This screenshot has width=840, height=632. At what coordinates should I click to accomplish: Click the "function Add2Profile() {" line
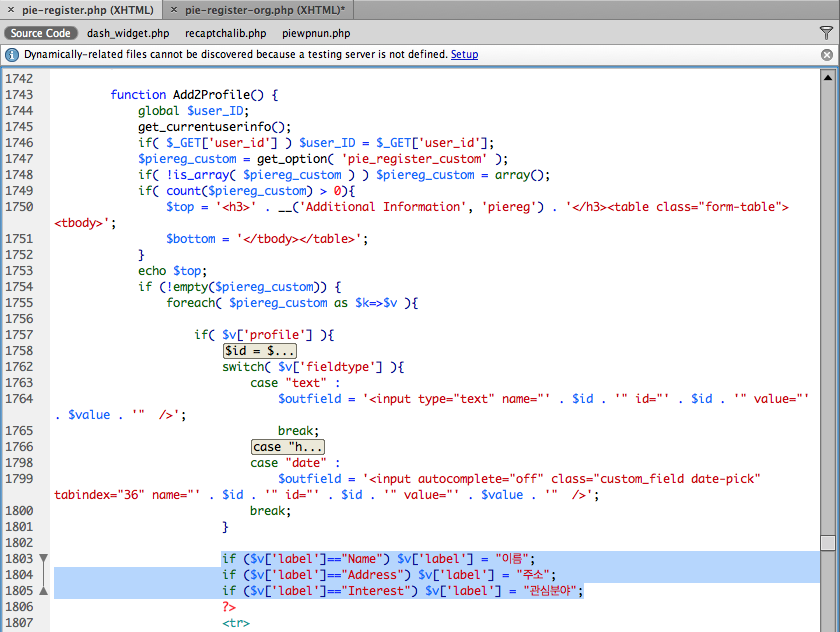point(194,95)
